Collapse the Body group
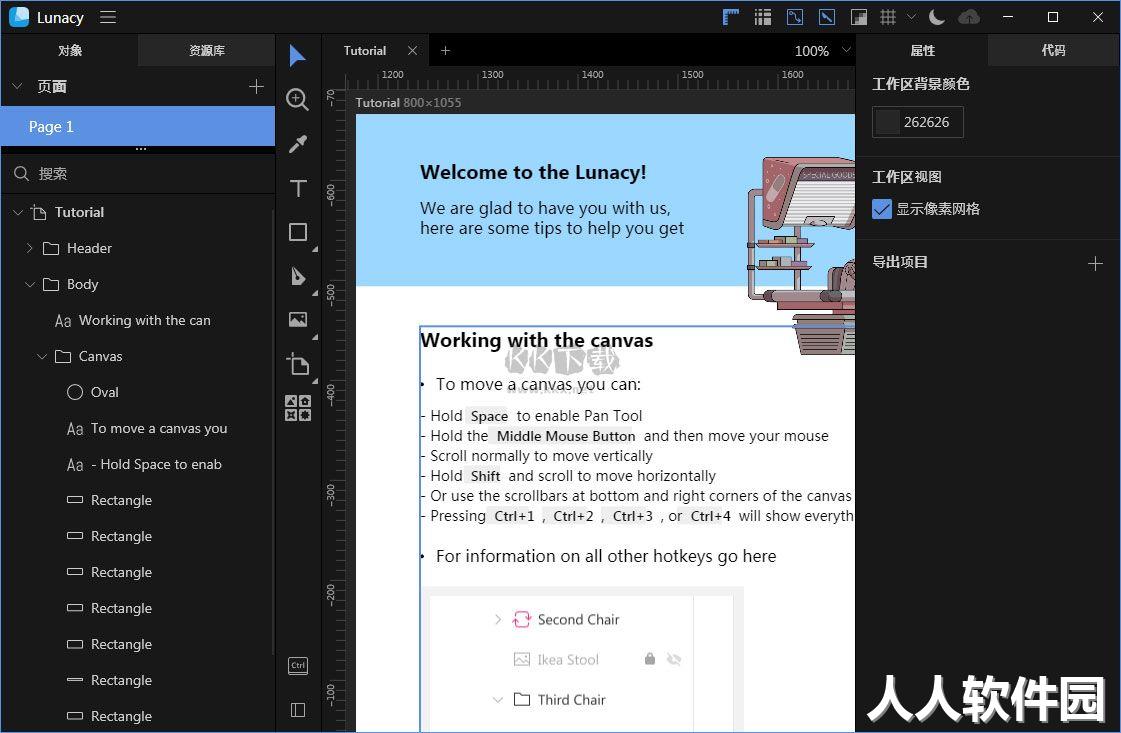The image size is (1121, 733). click(29, 284)
